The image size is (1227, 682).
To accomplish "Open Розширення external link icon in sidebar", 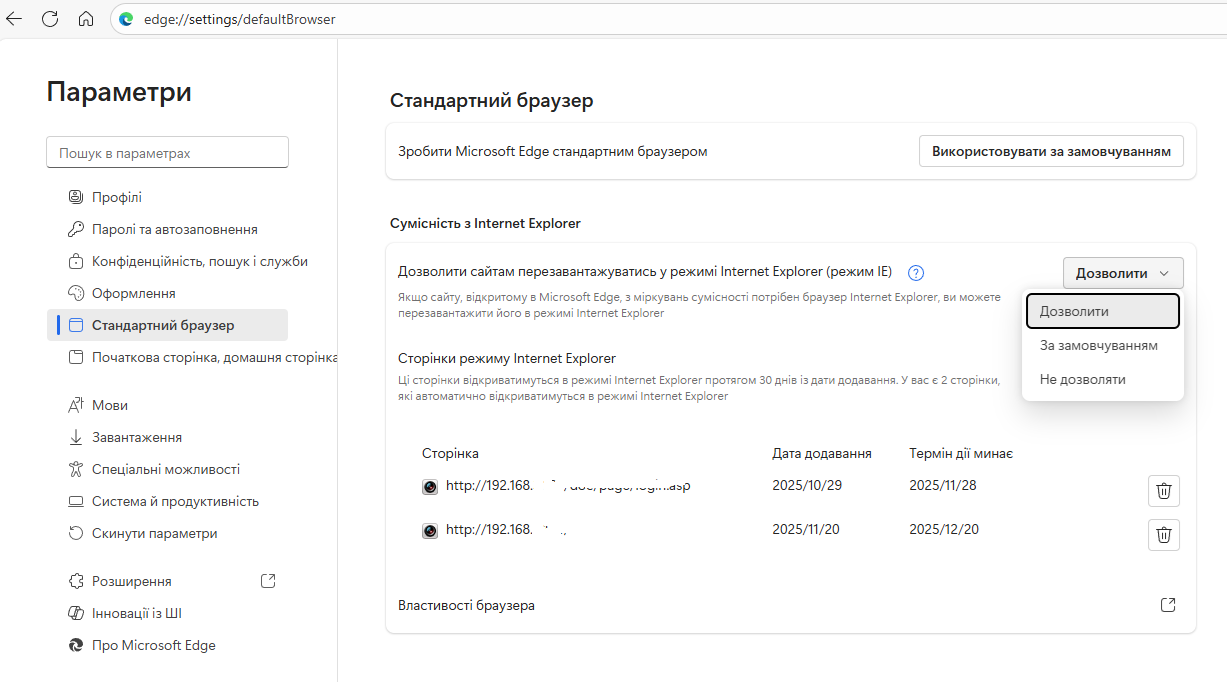I will pyautogui.click(x=267, y=581).
